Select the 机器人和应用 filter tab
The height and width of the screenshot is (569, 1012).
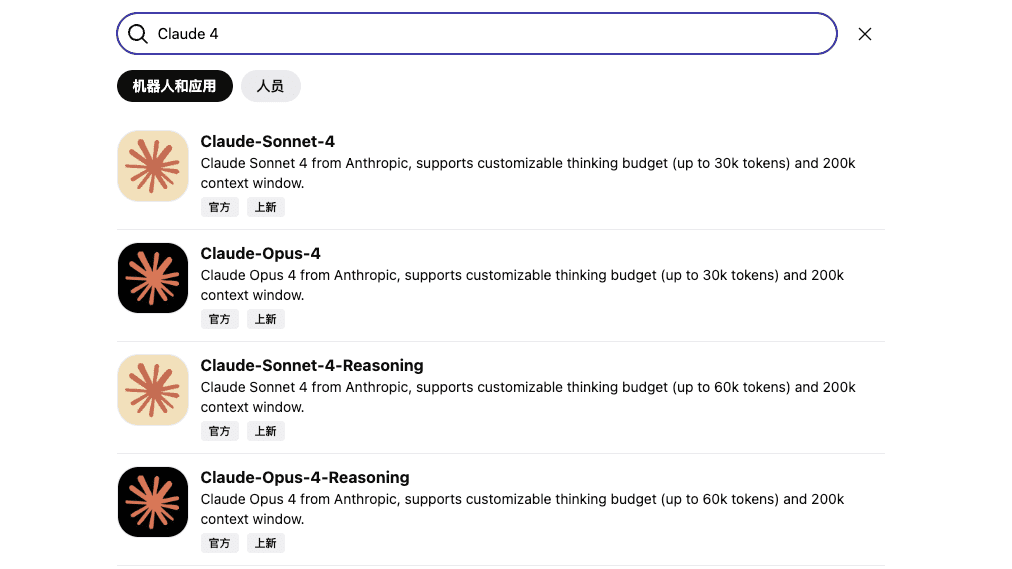tap(174, 86)
